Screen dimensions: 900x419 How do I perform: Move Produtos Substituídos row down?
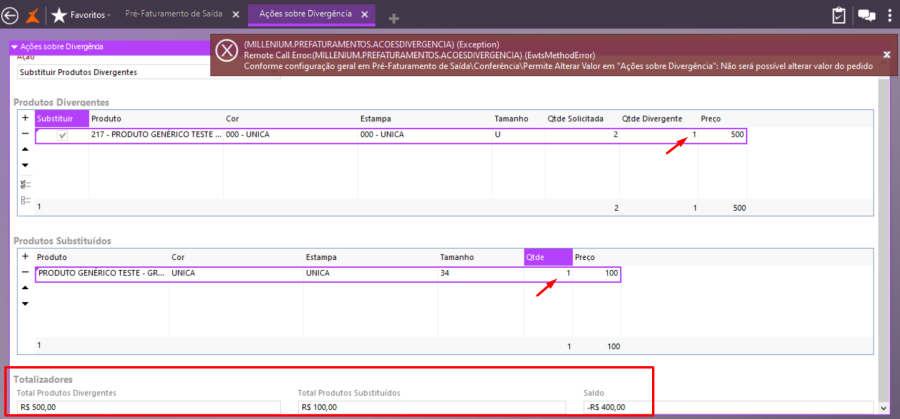click(x=25, y=303)
